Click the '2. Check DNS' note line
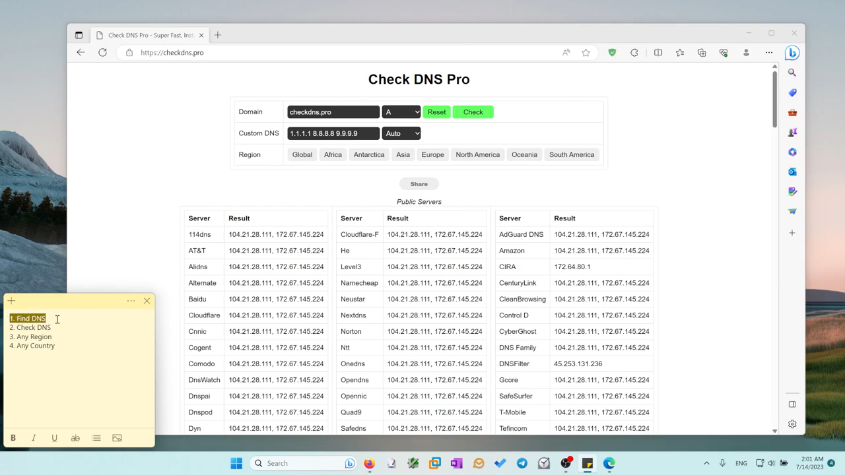The width and height of the screenshot is (845, 475). pos(30,327)
